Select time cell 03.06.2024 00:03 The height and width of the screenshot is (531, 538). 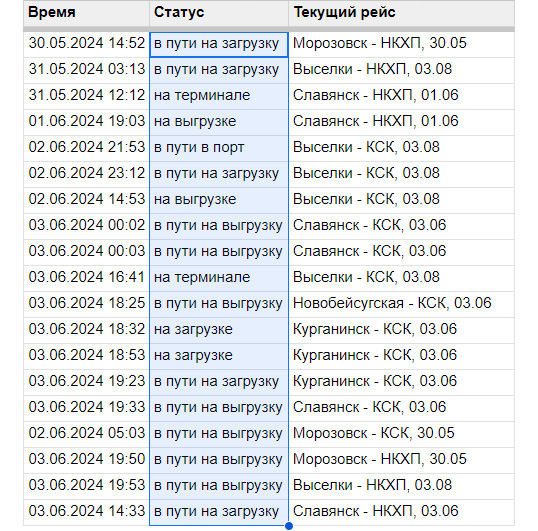(x=87, y=251)
